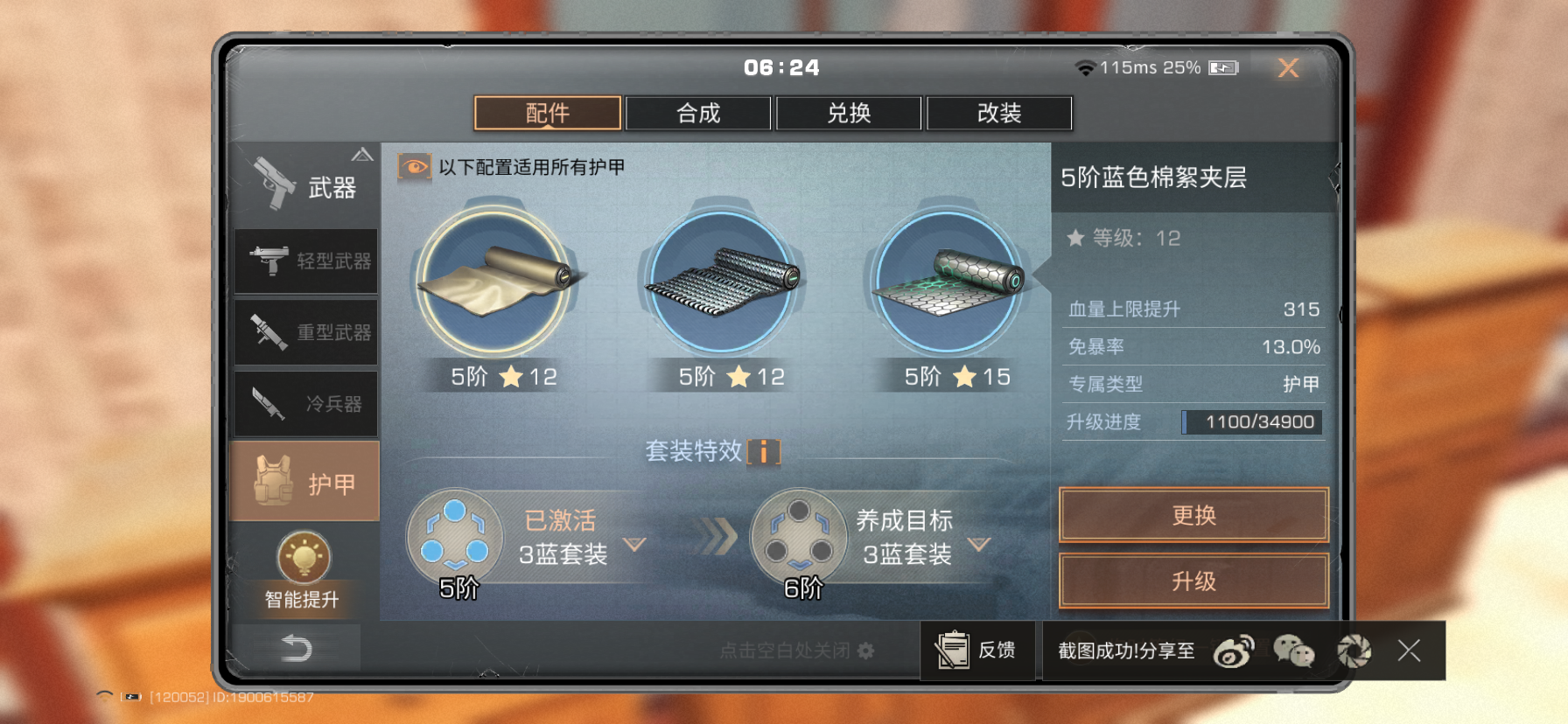This screenshot has height=724, width=1568.
Task: Expand the 已激活 3蓝套装 dropdown
Action: (634, 544)
